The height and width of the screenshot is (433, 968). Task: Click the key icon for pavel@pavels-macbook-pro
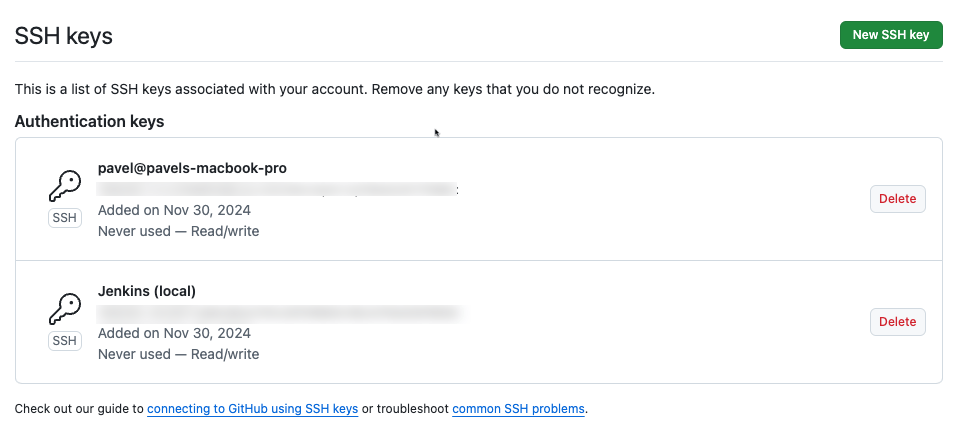(x=65, y=186)
